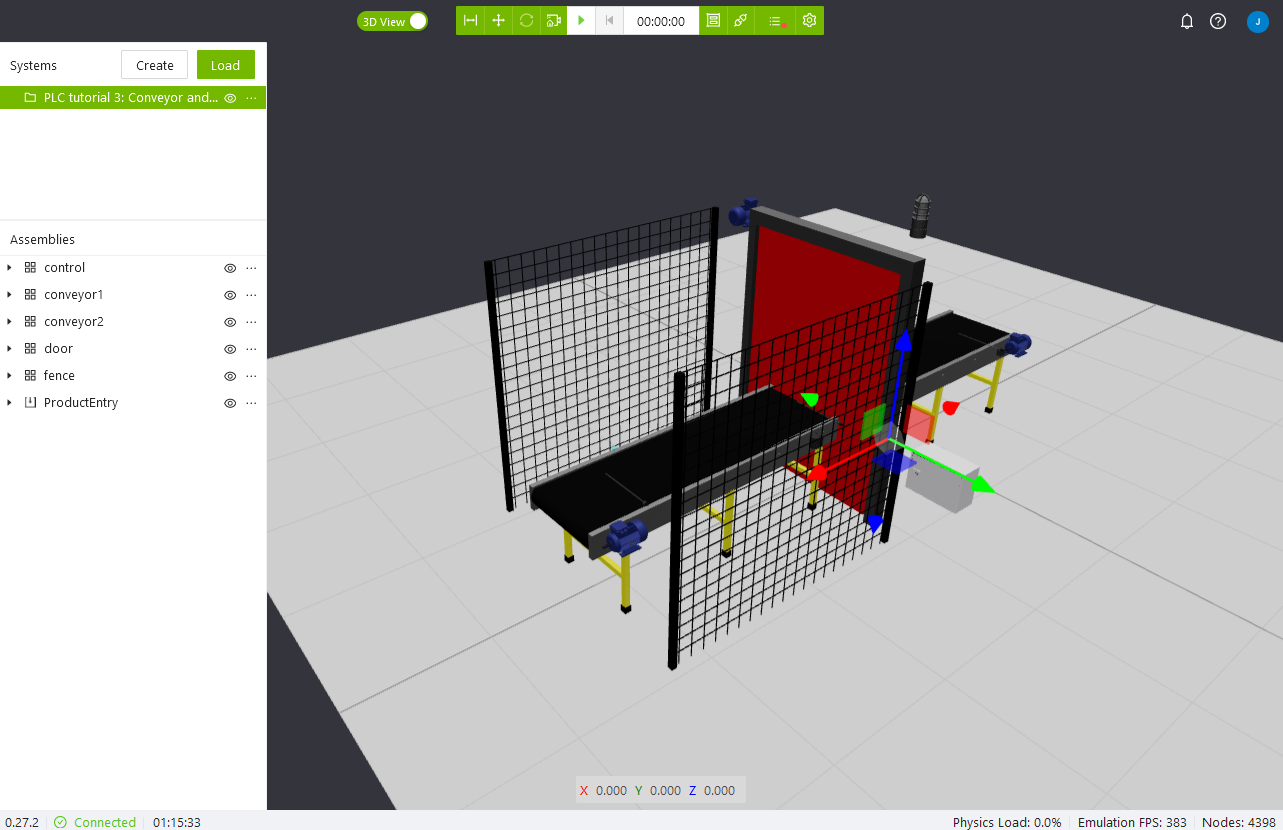The height and width of the screenshot is (830, 1283).
Task: Expand the control assembly tree node
Action: (x=10, y=268)
